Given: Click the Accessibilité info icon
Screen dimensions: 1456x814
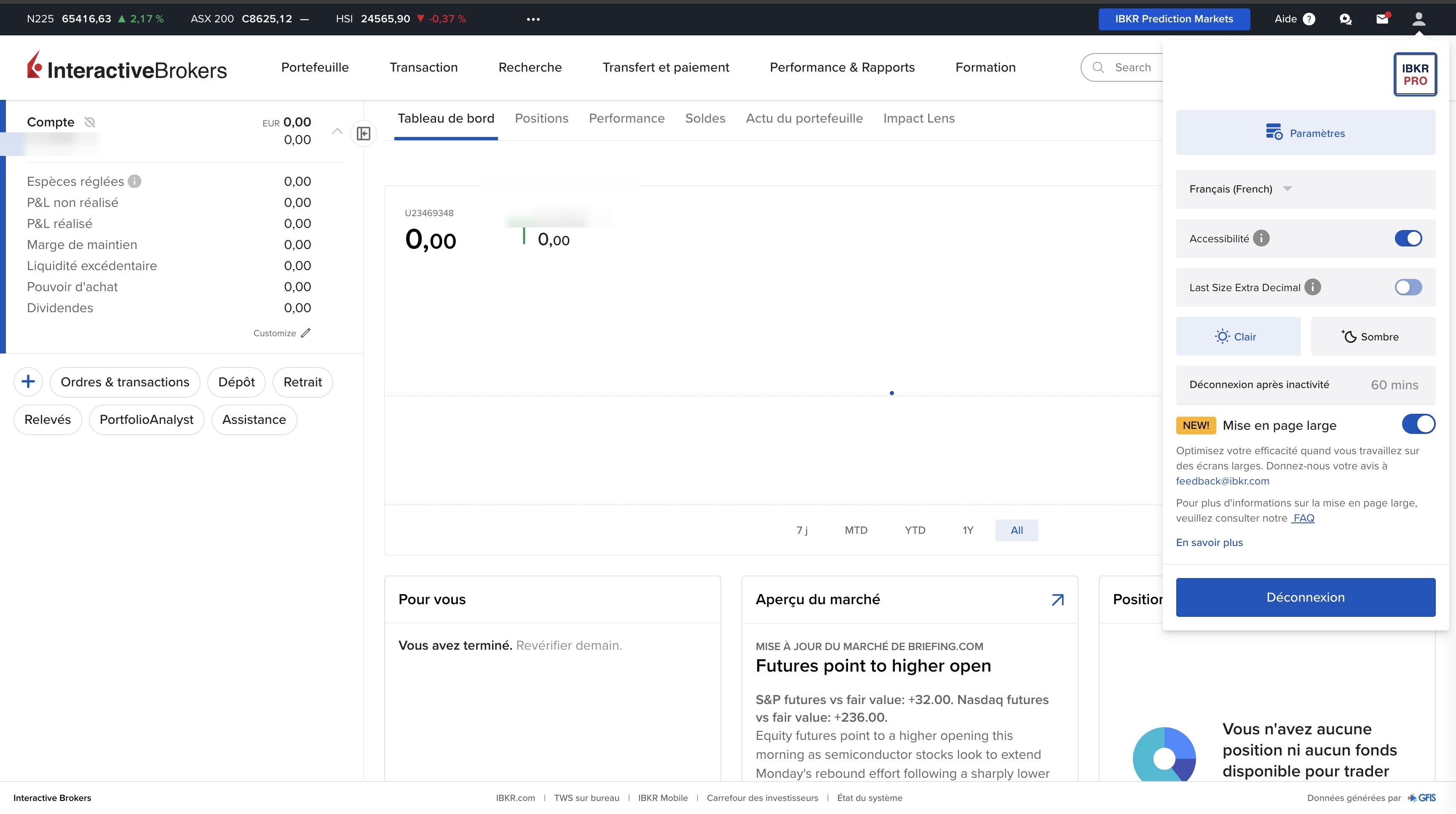Looking at the screenshot, I should coord(1261,238).
